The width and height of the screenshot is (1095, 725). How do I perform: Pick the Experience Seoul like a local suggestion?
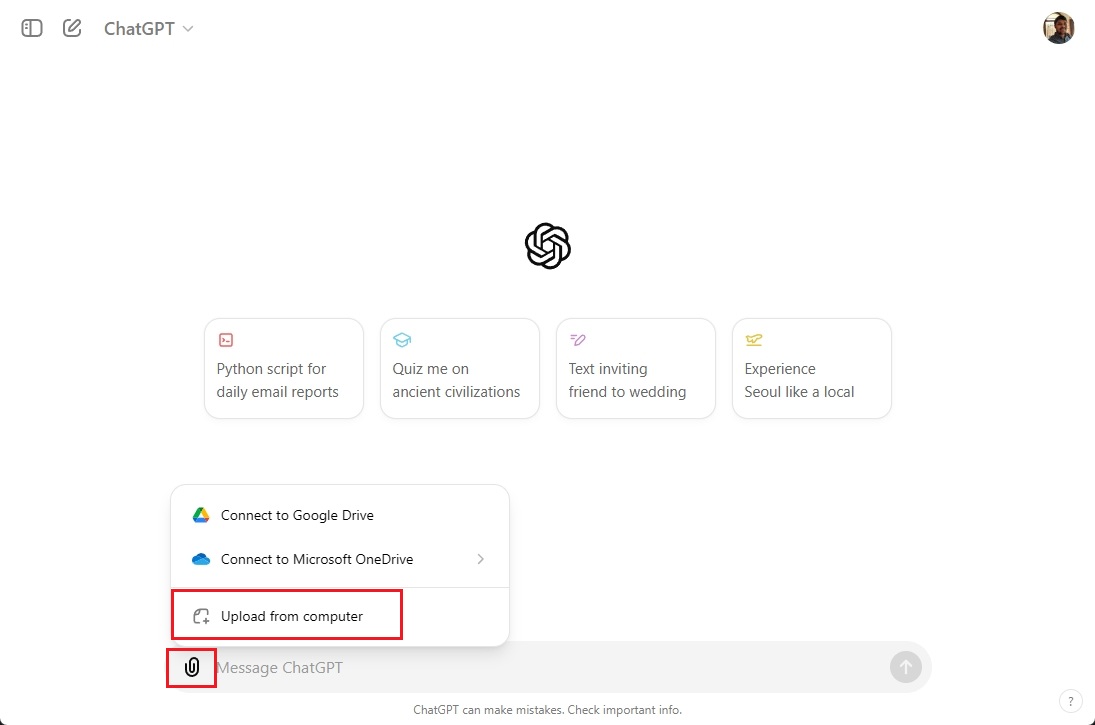[811, 368]
